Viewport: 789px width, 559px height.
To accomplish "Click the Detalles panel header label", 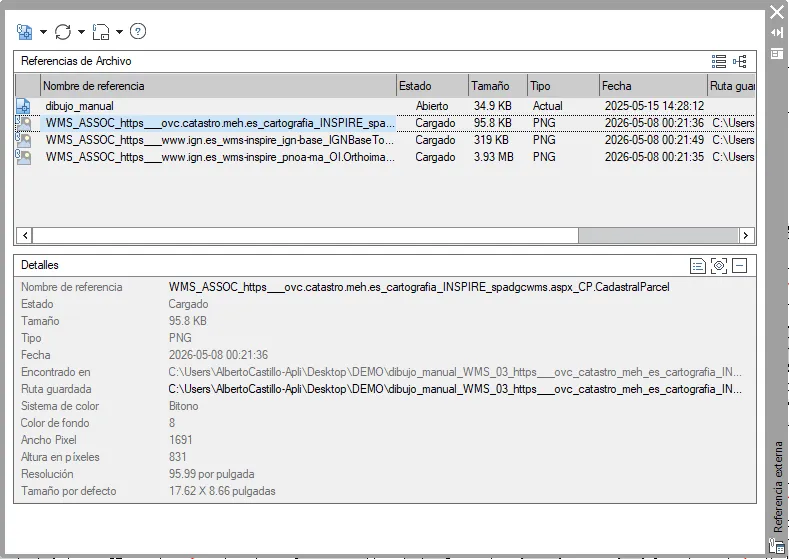I will coord(40,265).
